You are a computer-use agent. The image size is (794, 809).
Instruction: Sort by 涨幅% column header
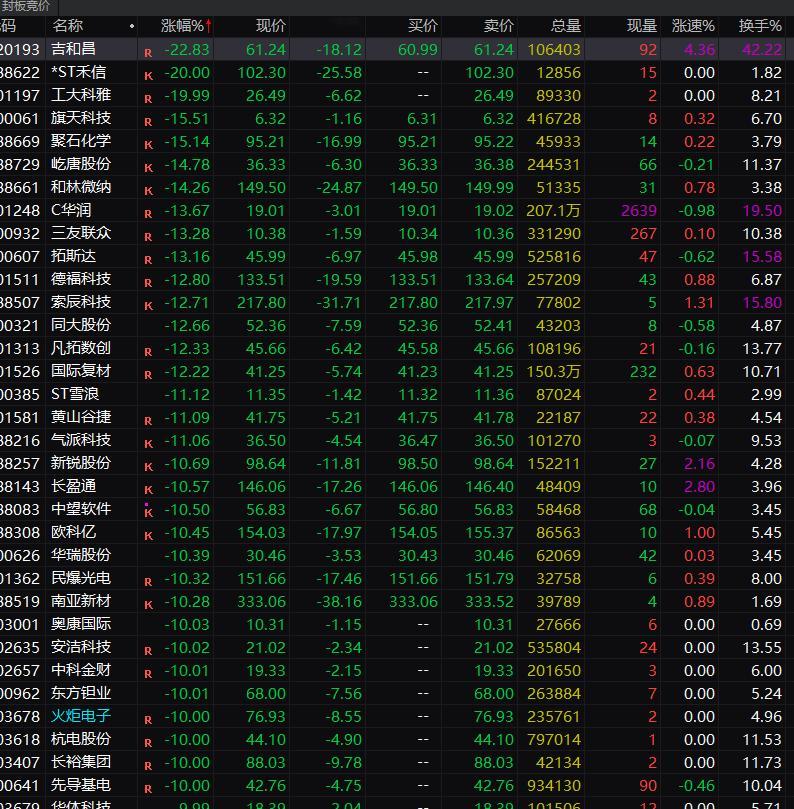pos(183,26)
